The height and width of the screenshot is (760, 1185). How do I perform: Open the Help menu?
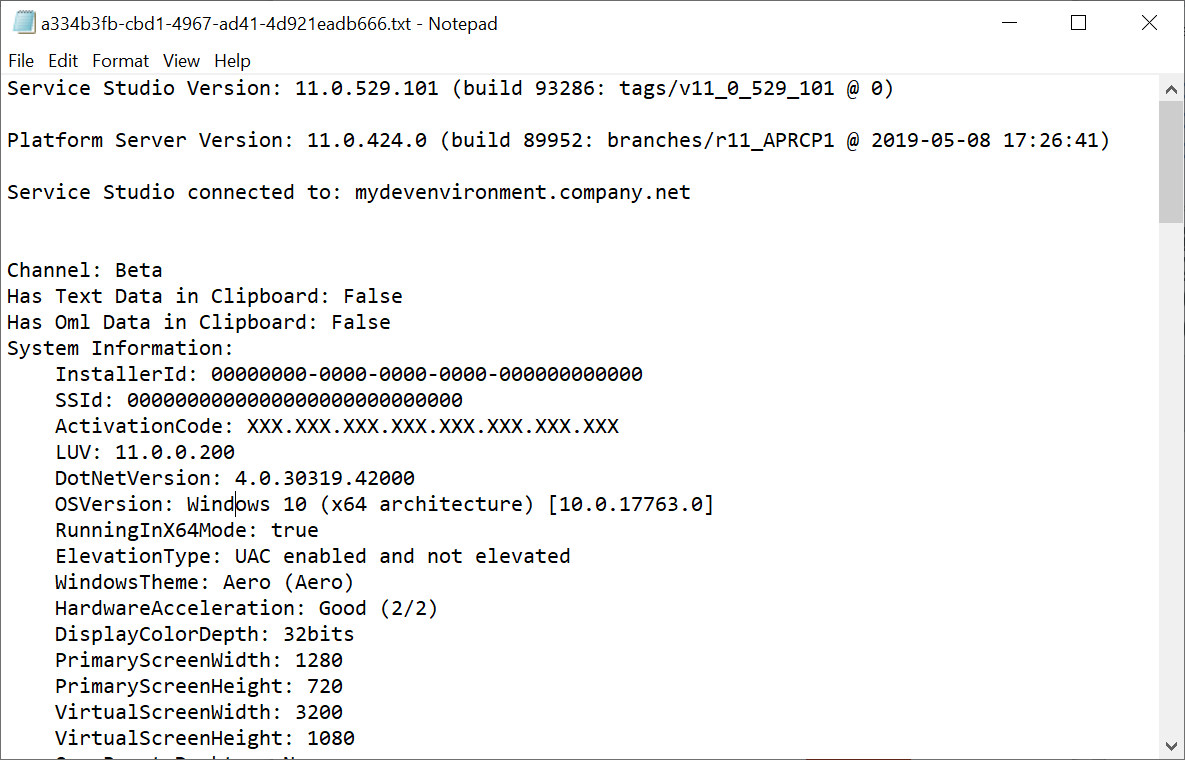click(232, 61)
